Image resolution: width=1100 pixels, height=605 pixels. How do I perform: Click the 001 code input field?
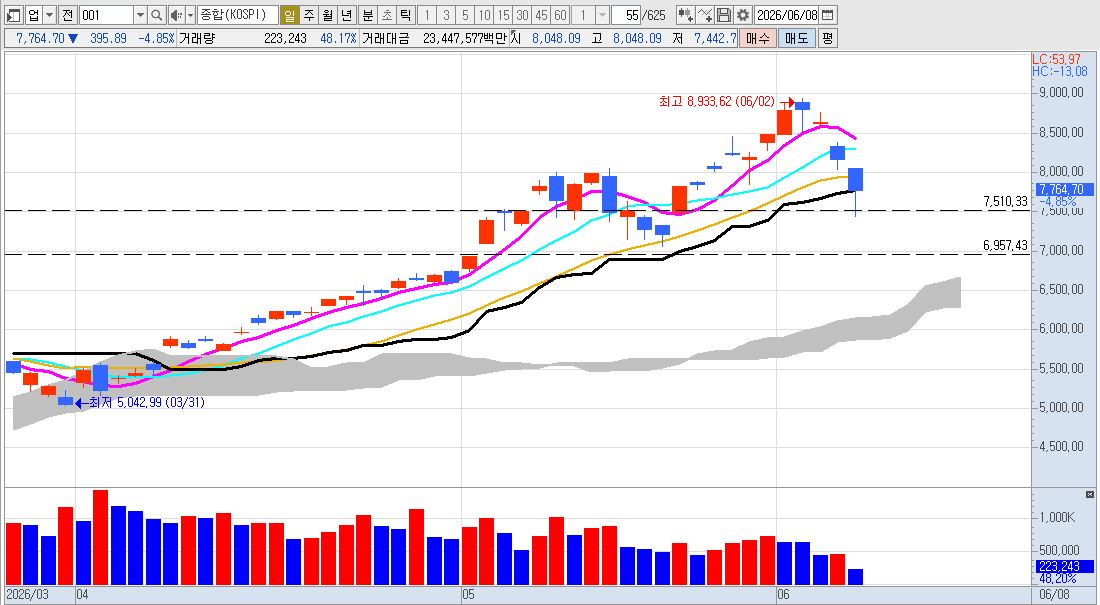pos(106,15)
